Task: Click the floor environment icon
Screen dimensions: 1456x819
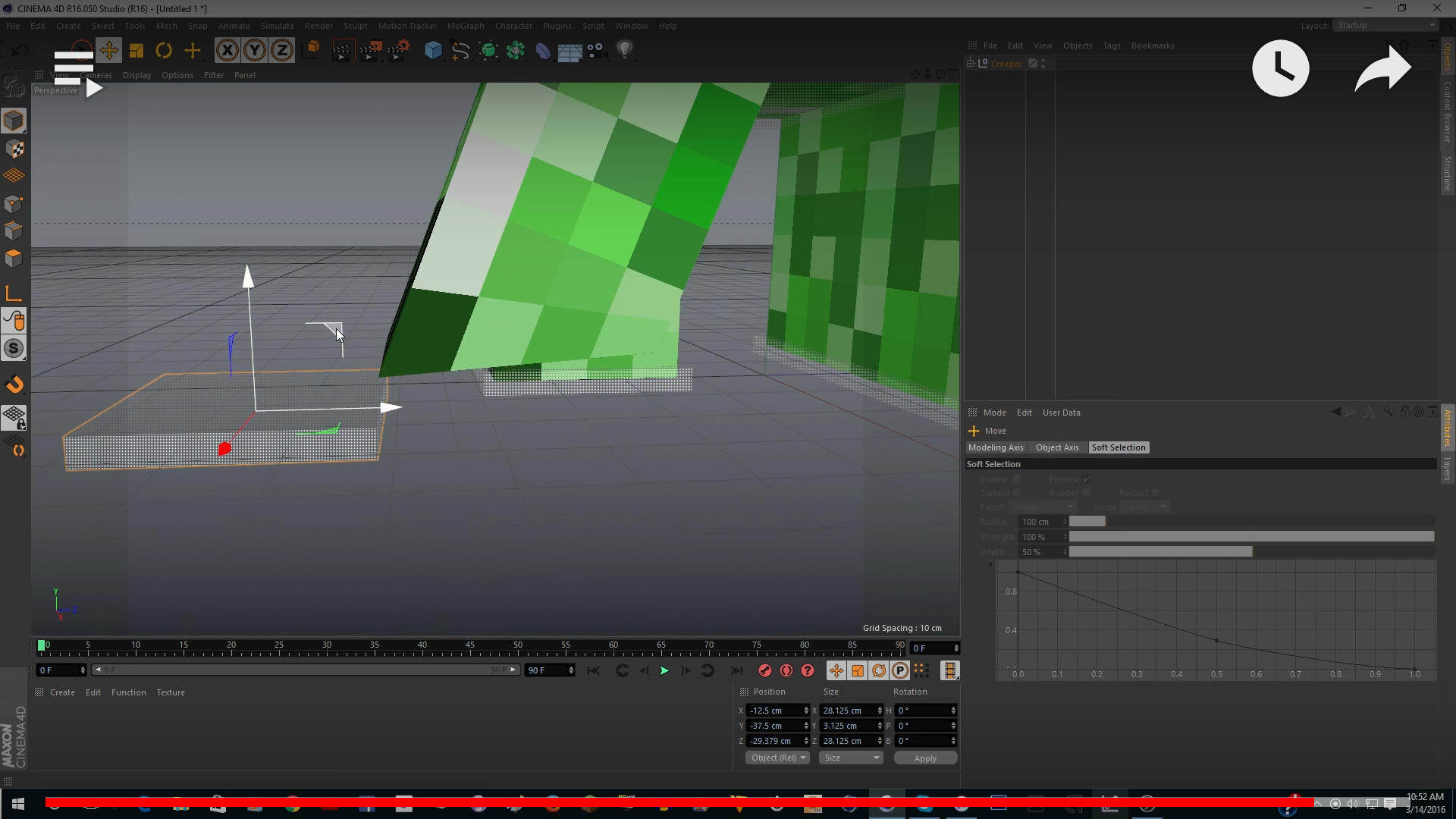Action: click(x=570, y=51)
